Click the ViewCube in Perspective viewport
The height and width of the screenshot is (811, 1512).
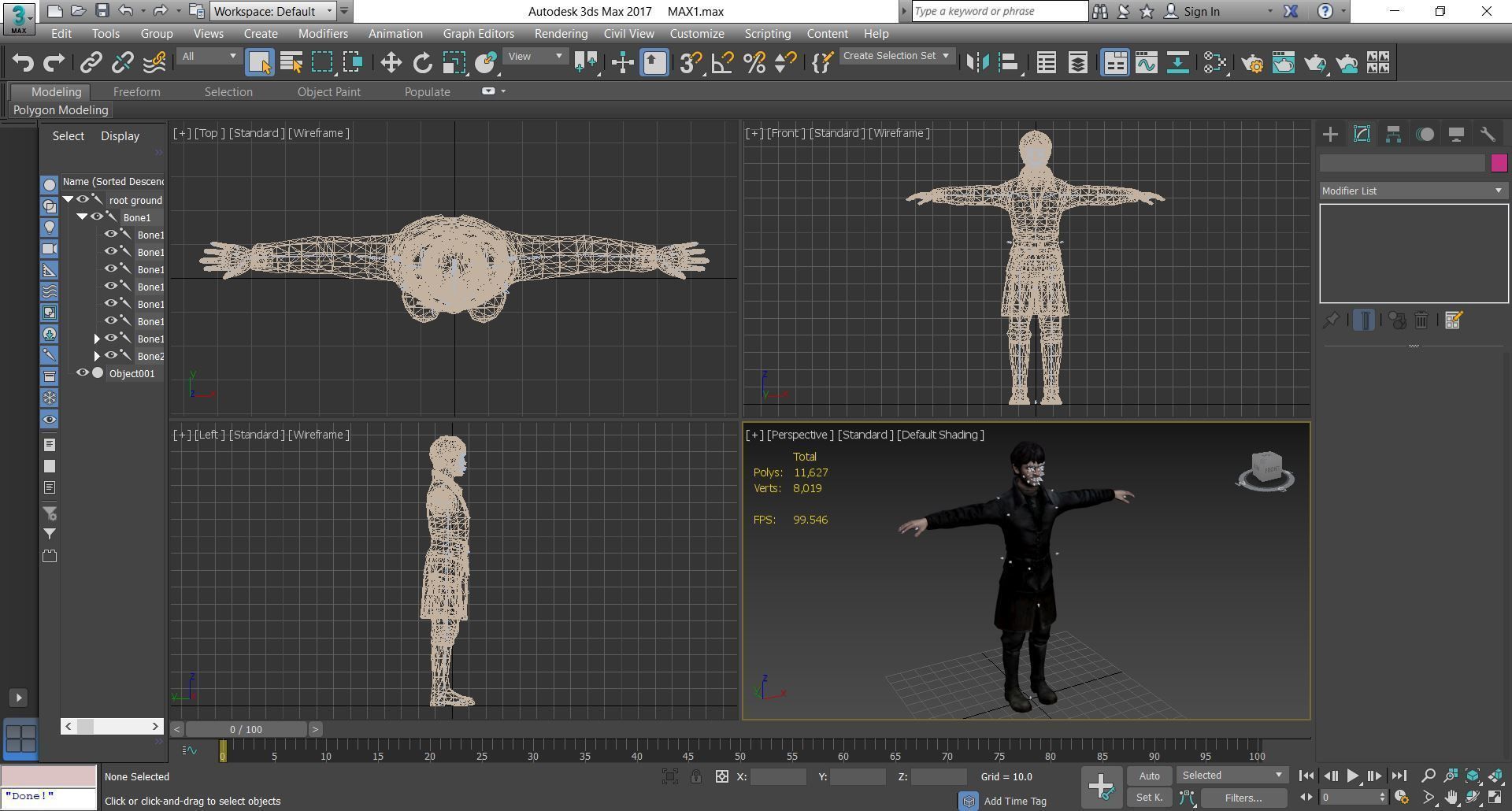coord(1266,471)
